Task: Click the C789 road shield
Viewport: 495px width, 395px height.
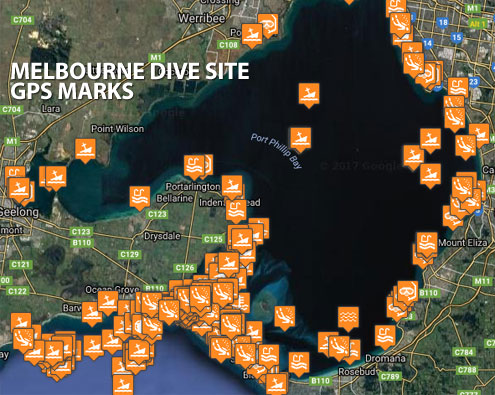Action: pyautogui.click(x=390, y=377)
